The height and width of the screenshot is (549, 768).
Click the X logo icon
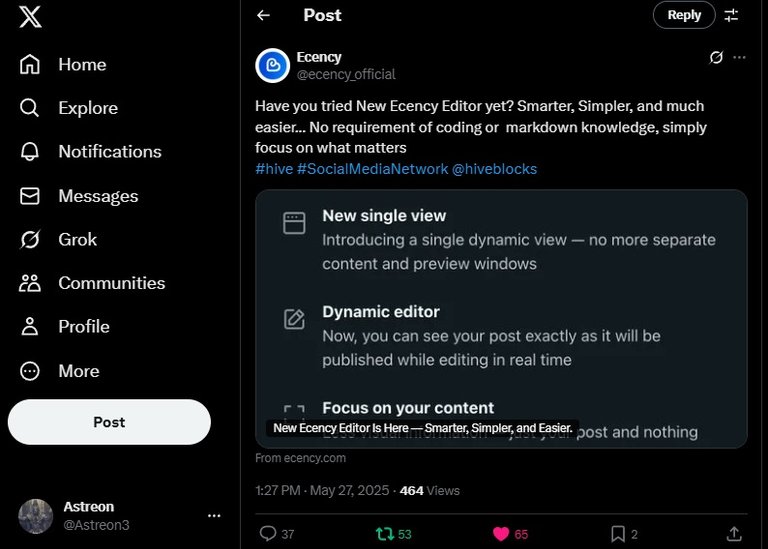pos(30,16)
